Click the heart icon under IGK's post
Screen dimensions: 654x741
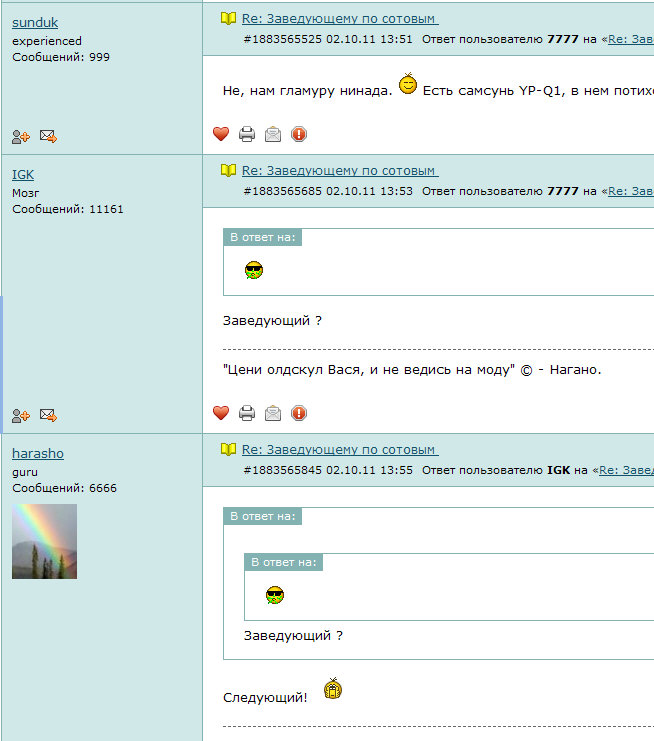221,413
